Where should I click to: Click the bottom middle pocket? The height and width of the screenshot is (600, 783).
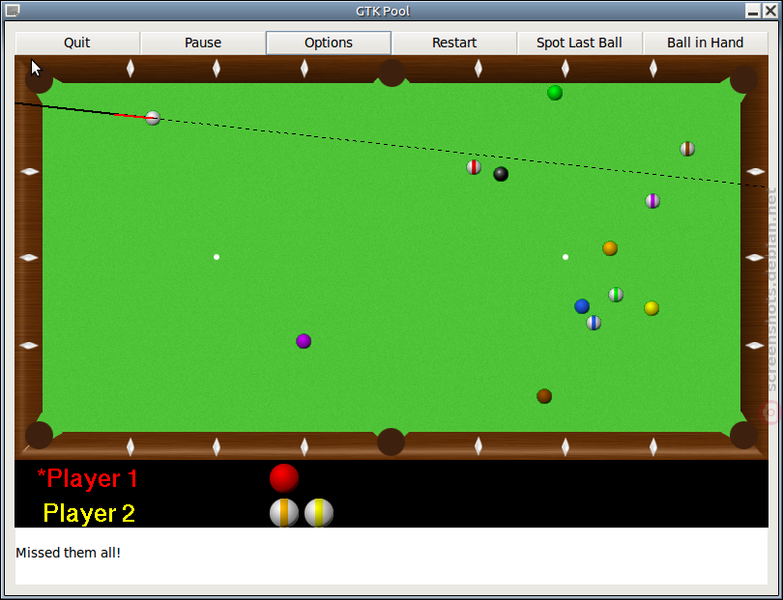coord(391,442)
